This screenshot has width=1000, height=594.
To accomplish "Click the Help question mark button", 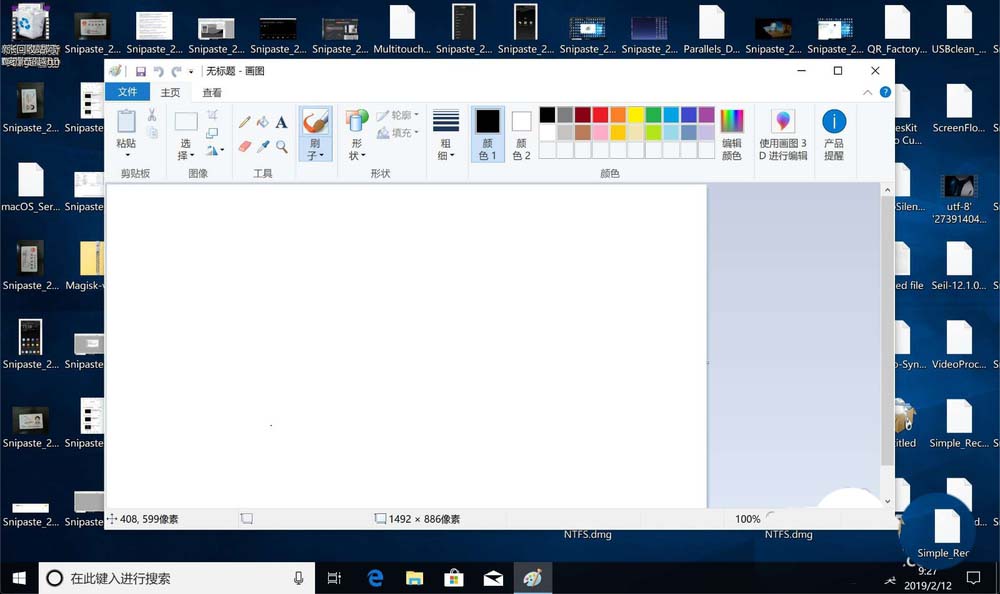I will (886, 91).
